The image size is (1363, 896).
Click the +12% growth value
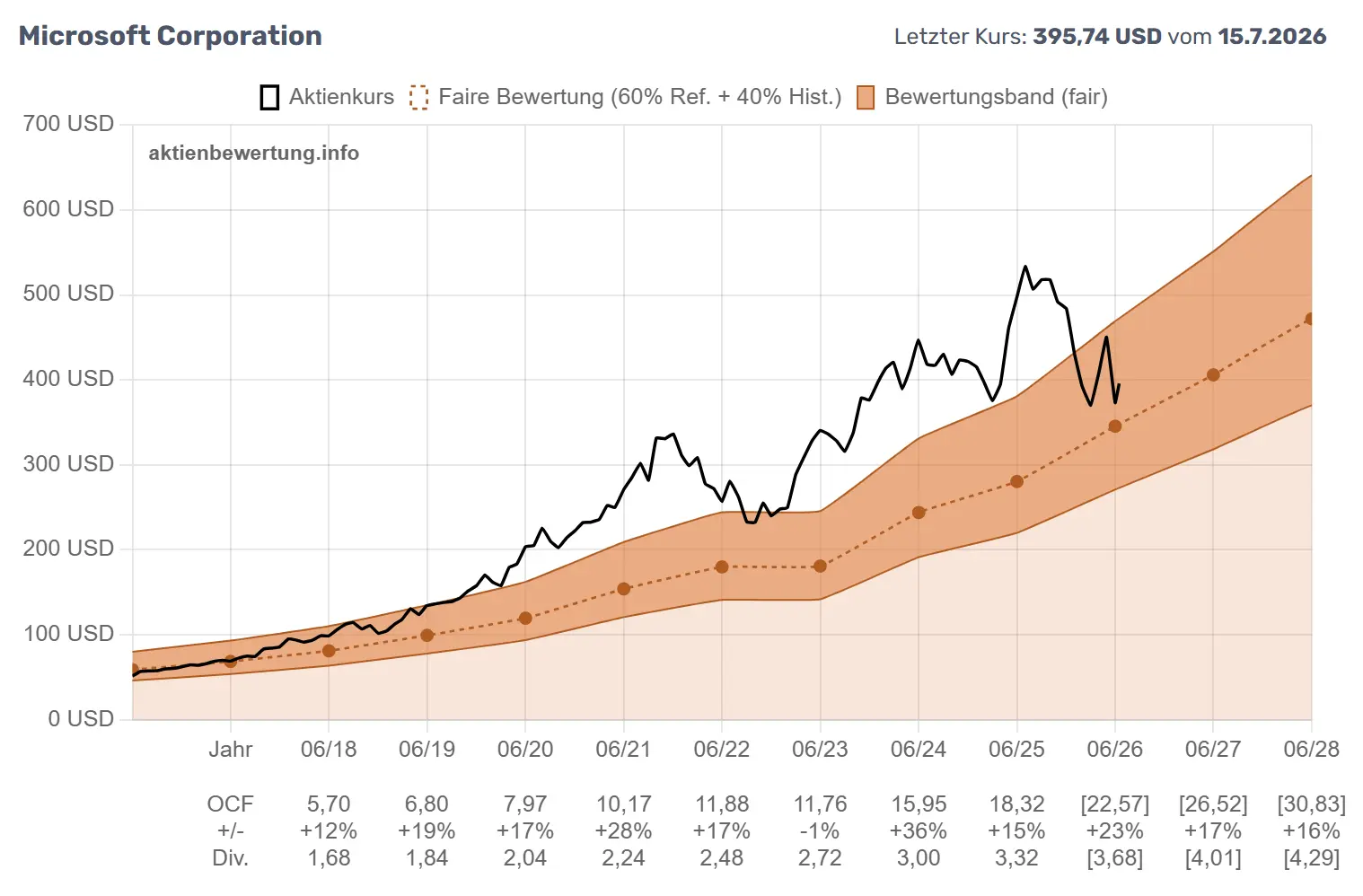(329, 831)
